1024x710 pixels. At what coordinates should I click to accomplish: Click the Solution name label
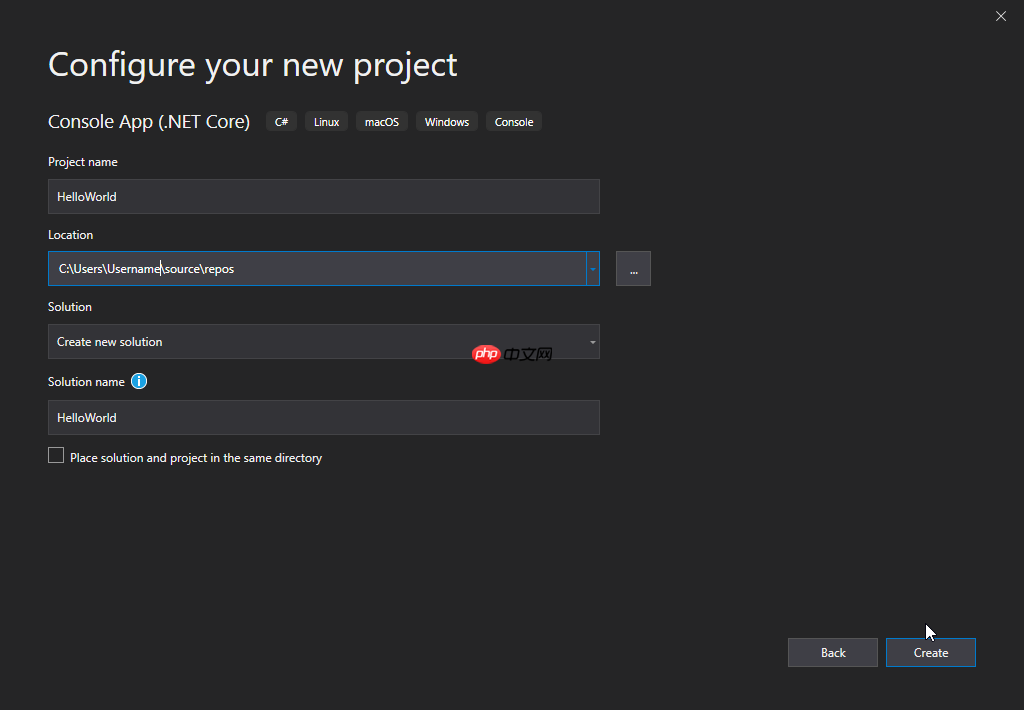(86, 382)
